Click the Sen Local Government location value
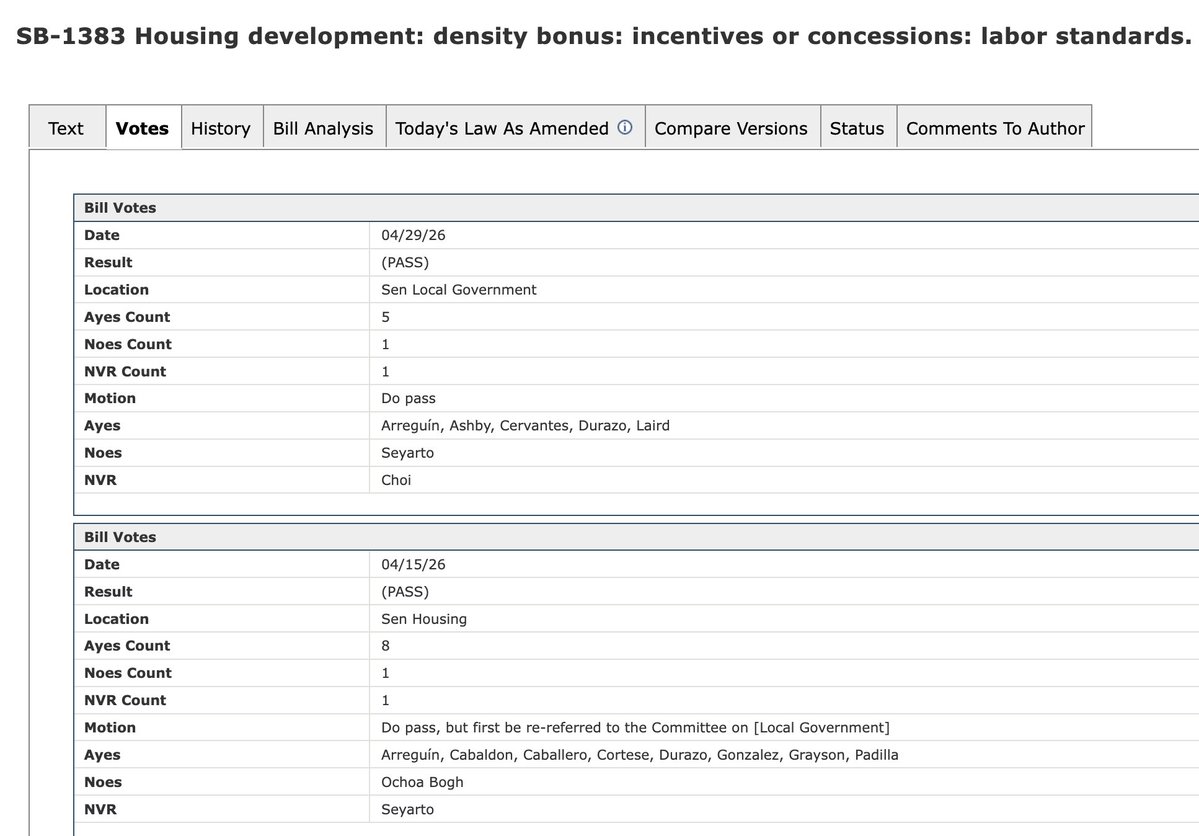The image size is (1199, 836). (x=459, y=290)
